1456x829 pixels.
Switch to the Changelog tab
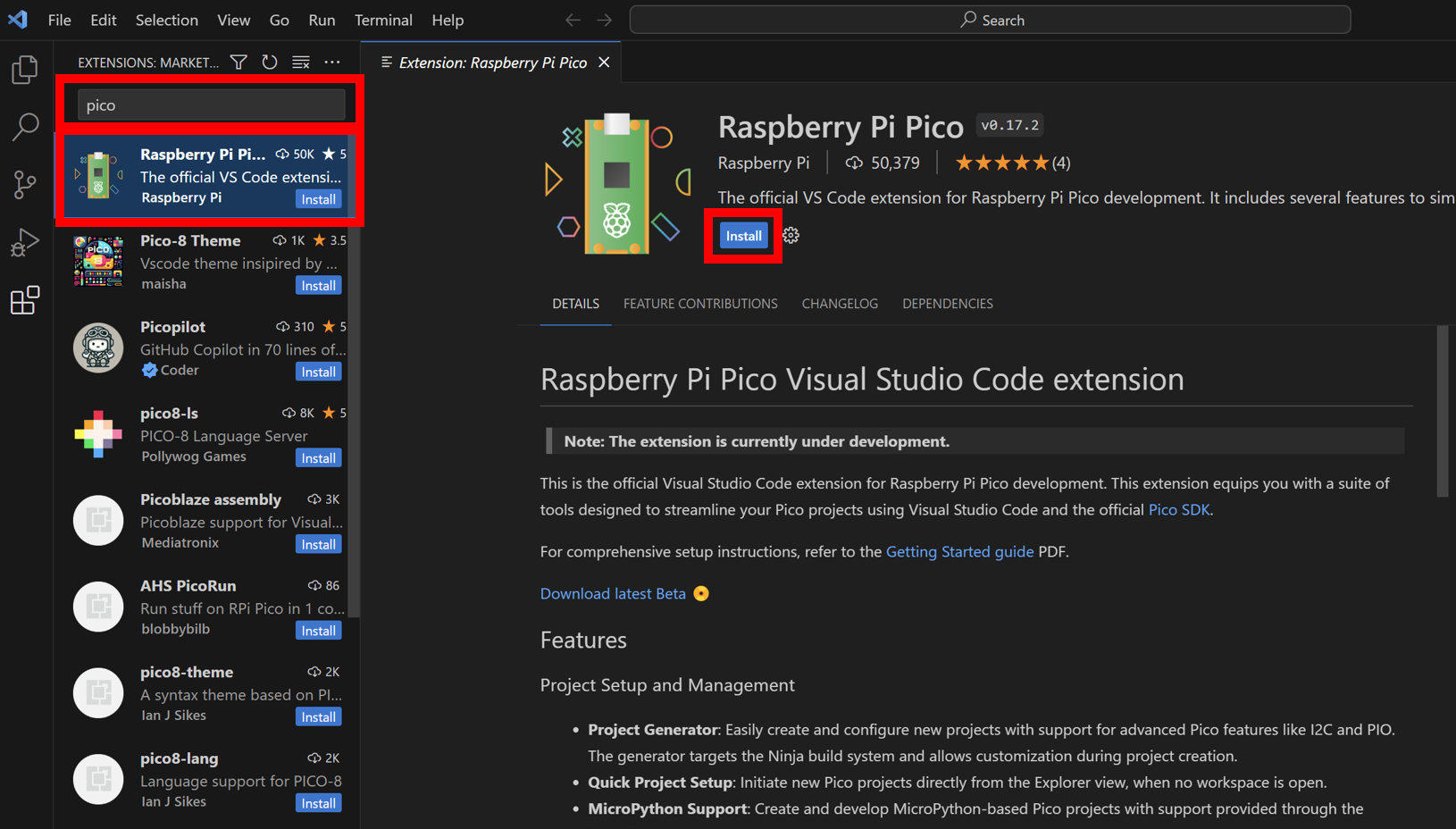pyautogui.click(x=839, y=304)
